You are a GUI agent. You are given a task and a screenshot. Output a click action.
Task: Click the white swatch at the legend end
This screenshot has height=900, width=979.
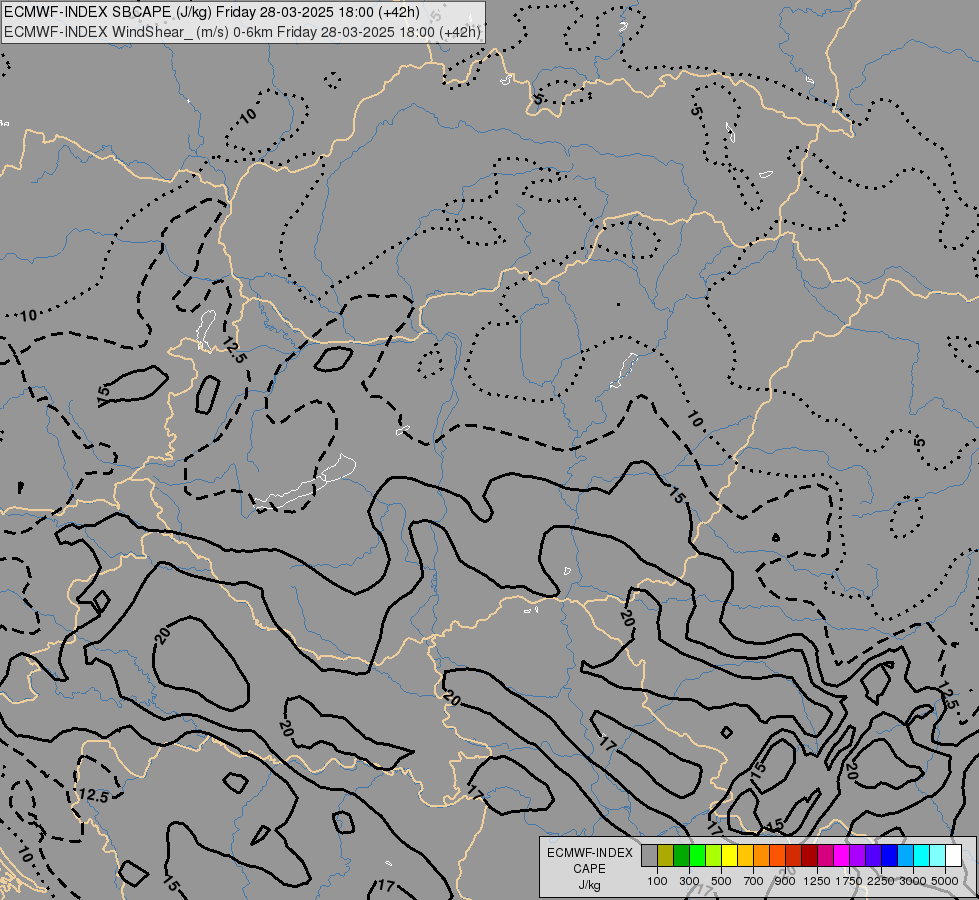[x=954, y=856]
